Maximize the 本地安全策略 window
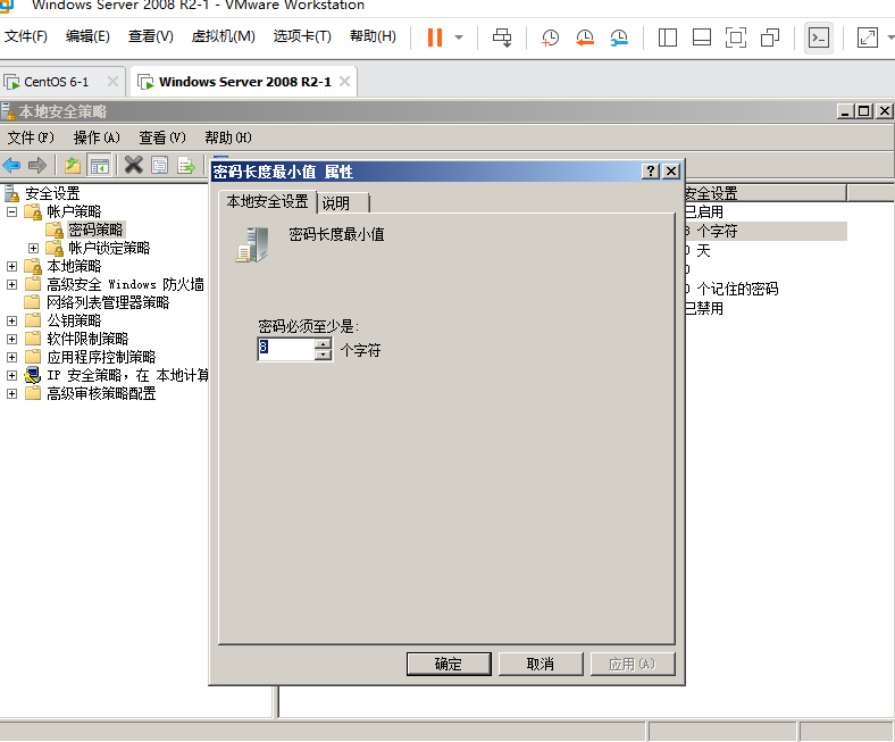Screen dimensions: 895x742 (864, 111)
